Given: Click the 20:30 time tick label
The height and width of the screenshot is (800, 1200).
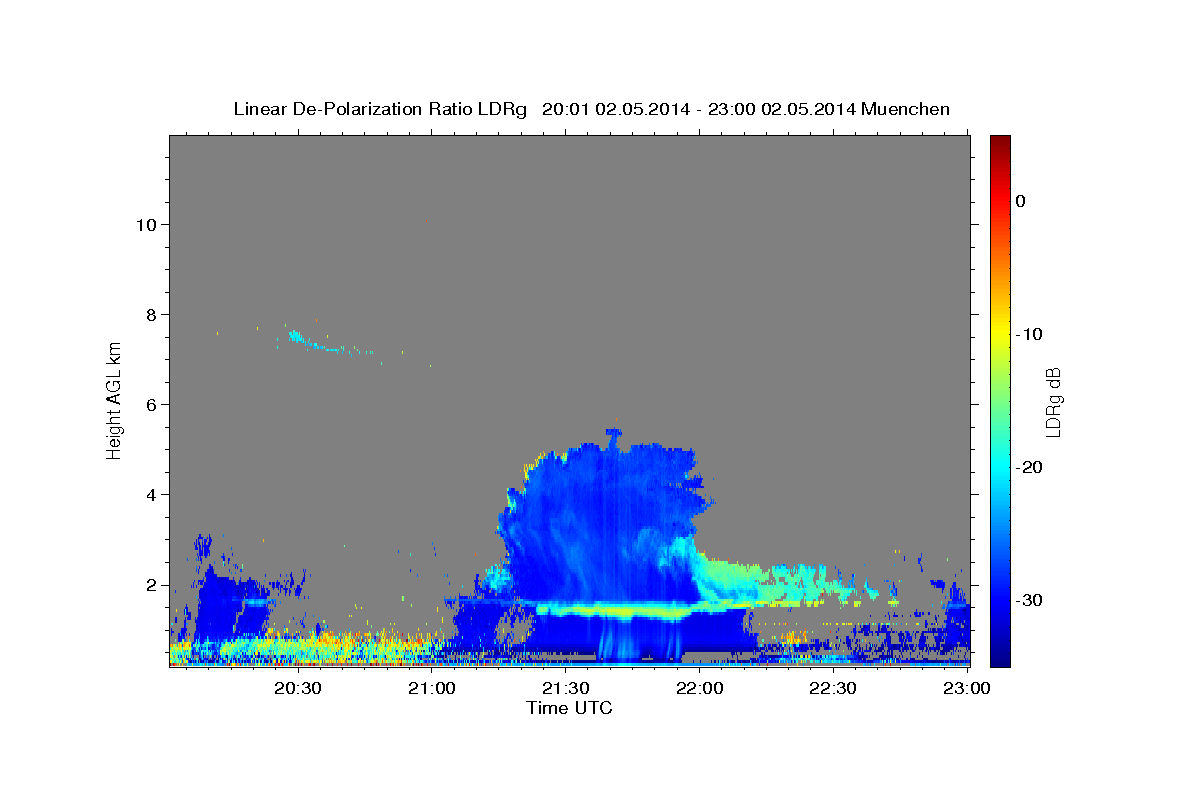Looking at the screenshot, I should tap(297, 688).
